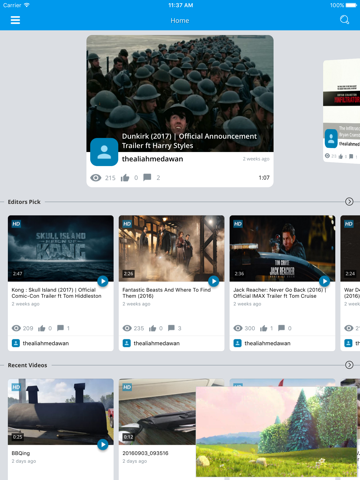
Task: Expand the Recent Videos section arrow
Action: click(x=349, y=365)
